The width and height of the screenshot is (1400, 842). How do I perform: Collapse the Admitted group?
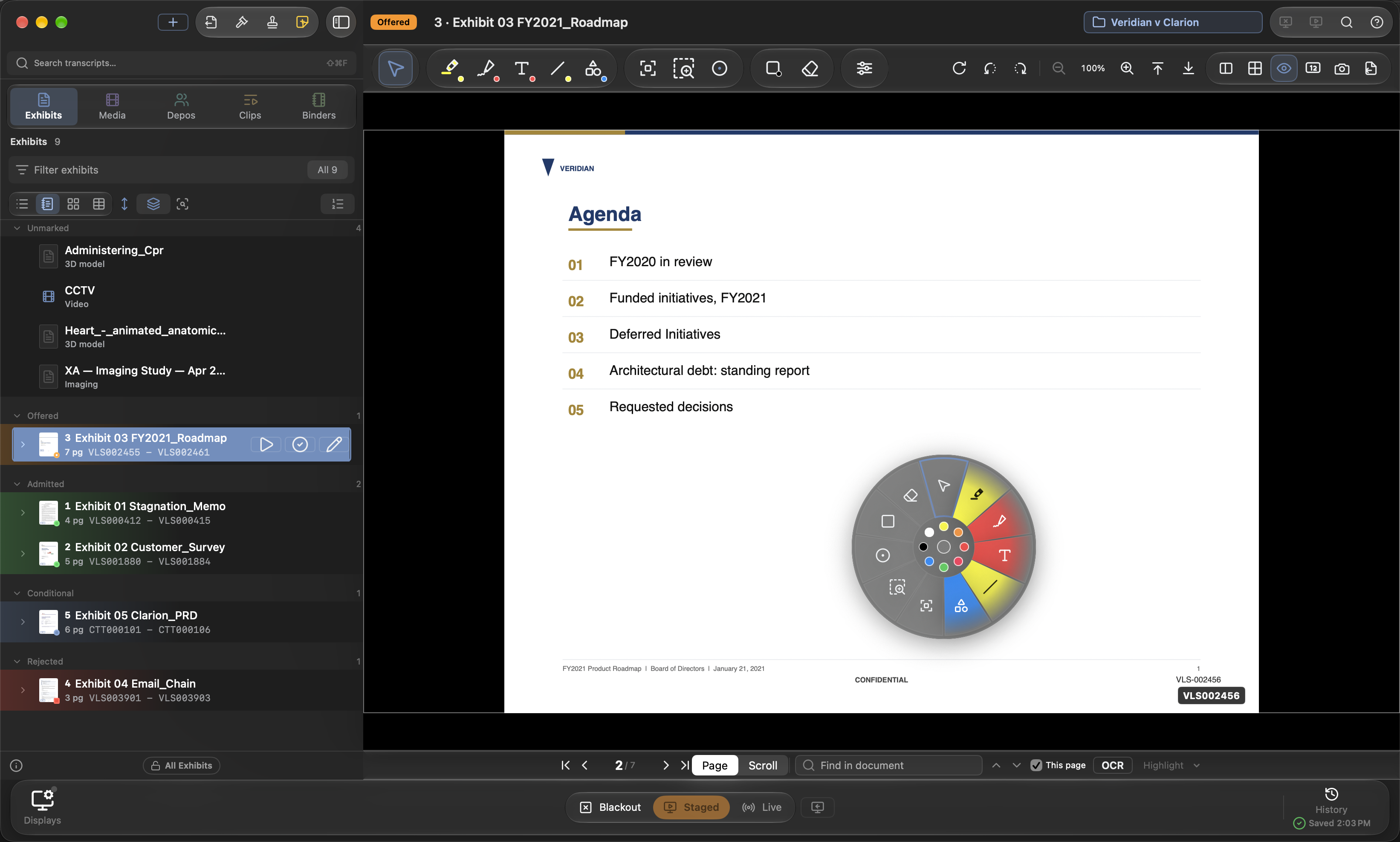point(17,484)
